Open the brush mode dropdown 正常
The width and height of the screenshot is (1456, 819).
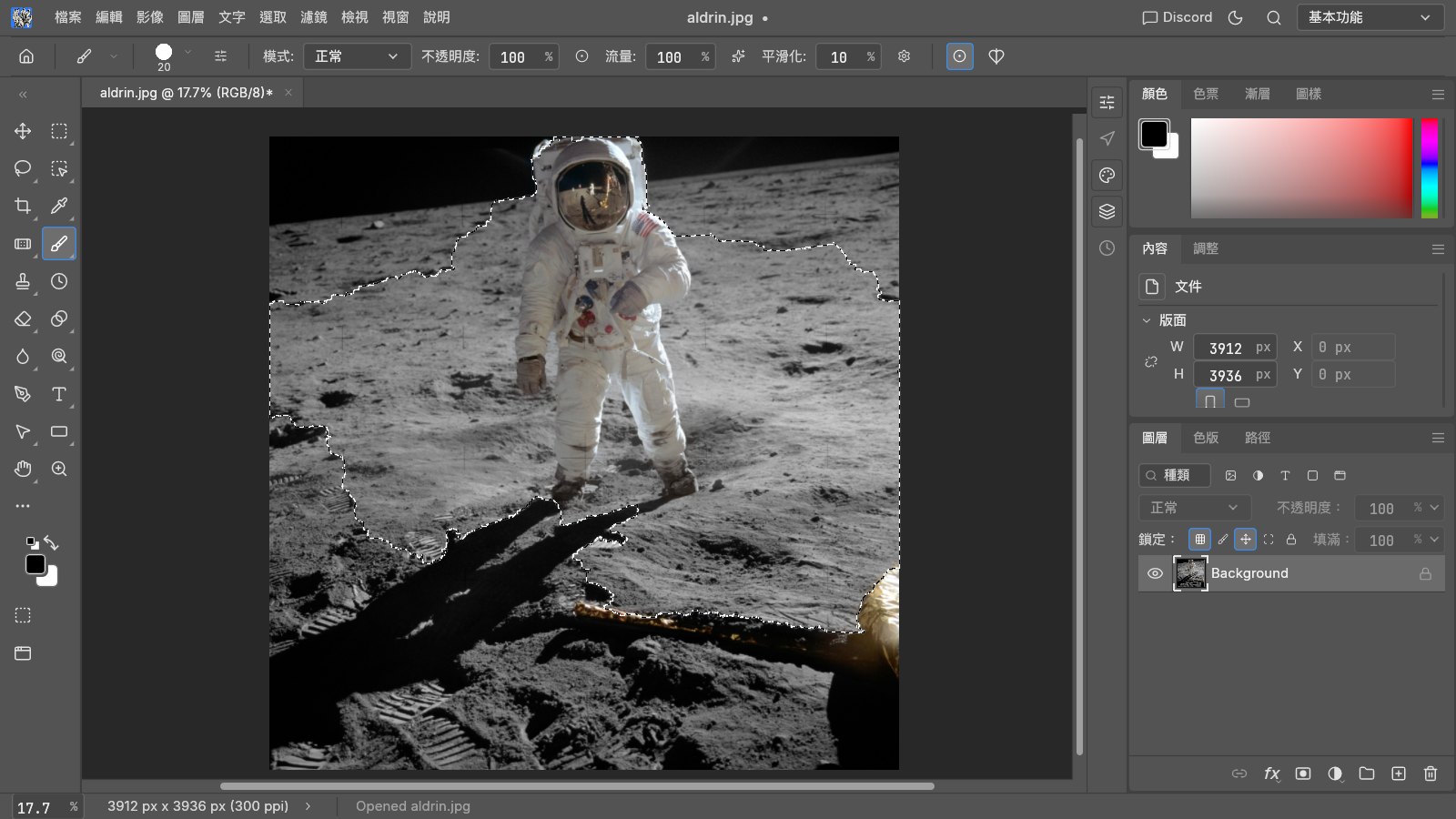357,56
